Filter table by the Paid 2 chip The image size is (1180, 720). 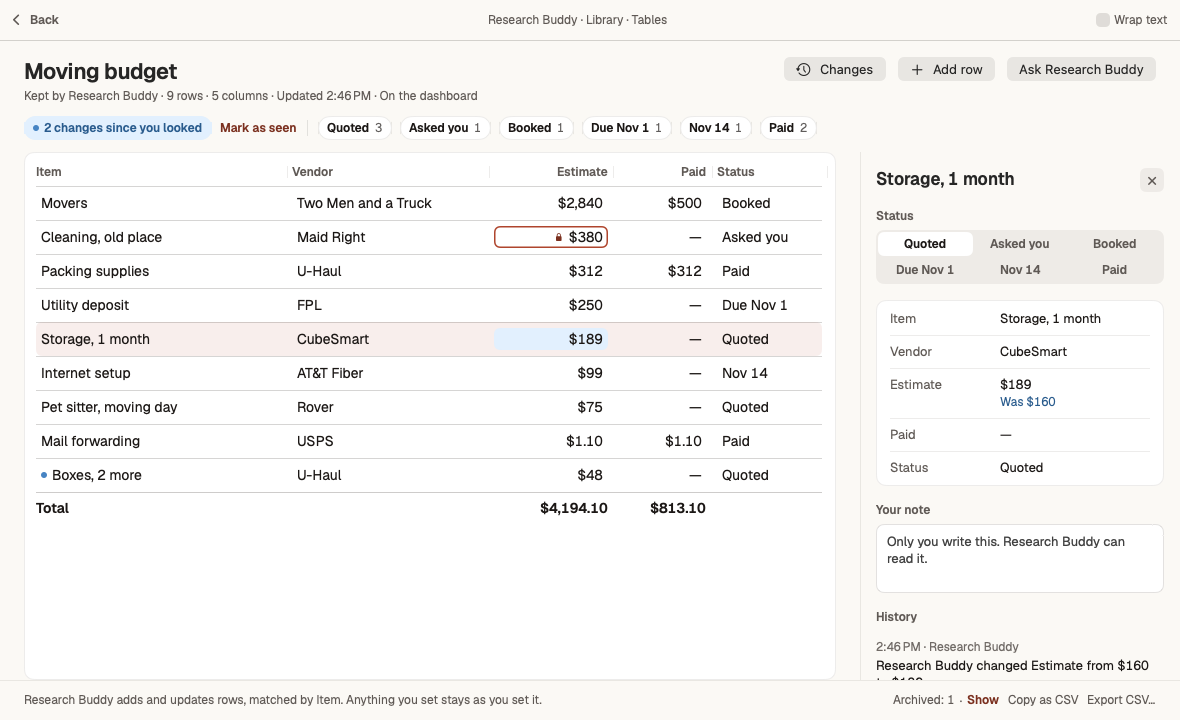coord(788,128)
